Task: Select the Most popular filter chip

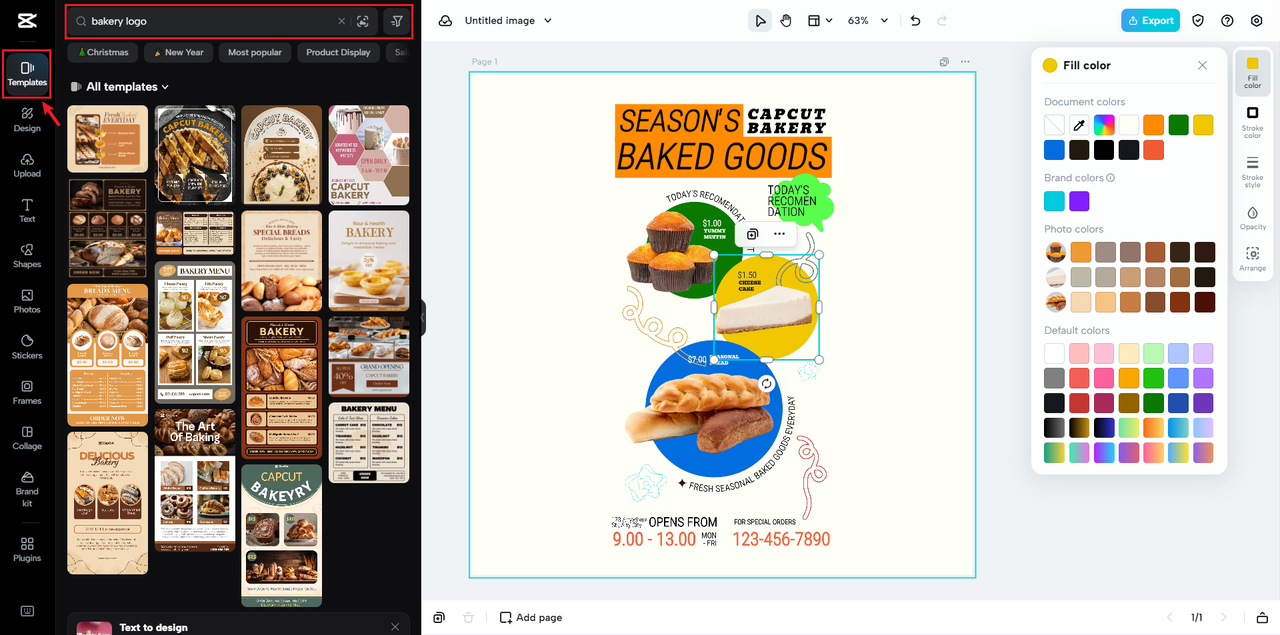Action: point(255,52)
